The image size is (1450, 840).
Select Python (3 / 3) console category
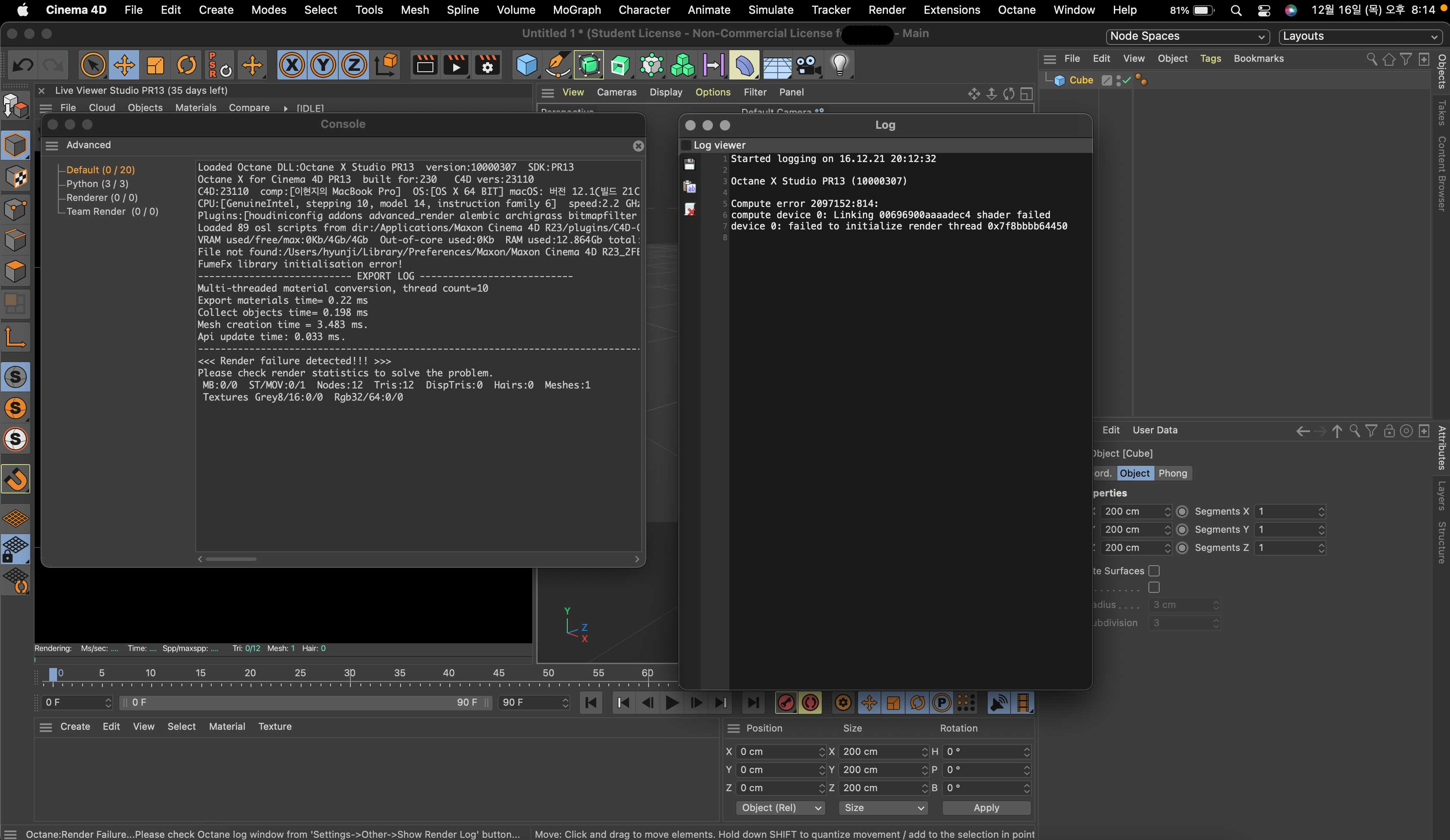pyautogui.click(x=97, y=184)
